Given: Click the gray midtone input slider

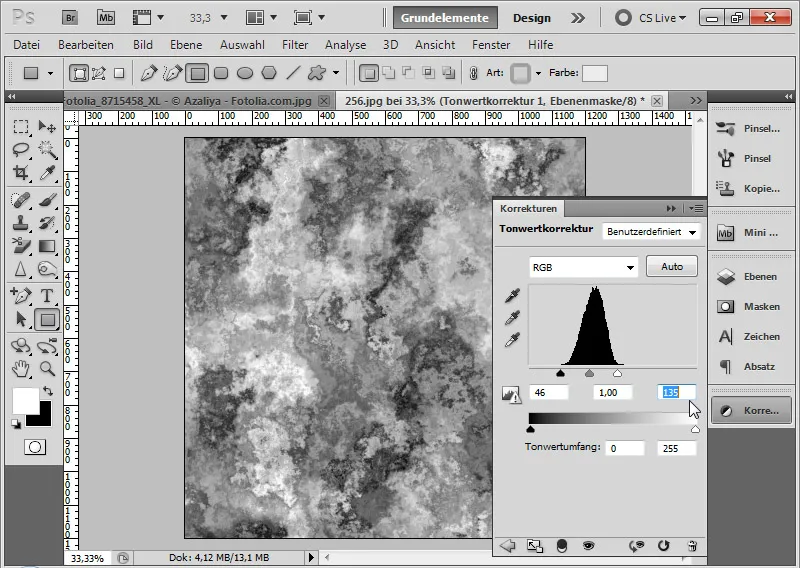Looking at the screenshot, I should 589,374.
